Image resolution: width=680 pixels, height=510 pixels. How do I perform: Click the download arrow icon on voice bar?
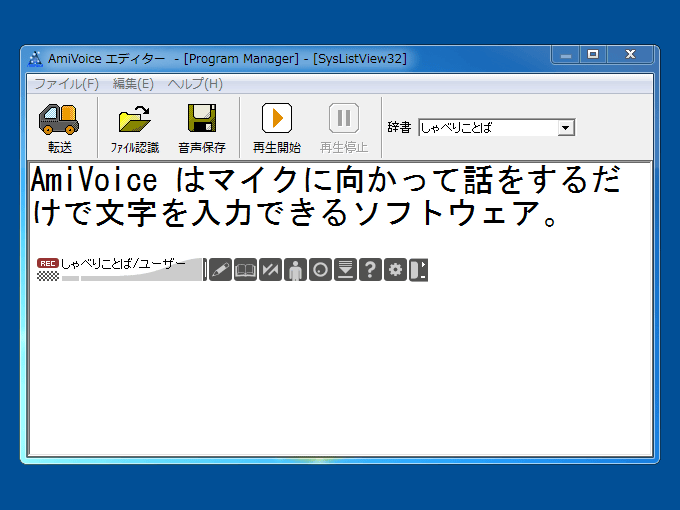[x=346, y=270]
